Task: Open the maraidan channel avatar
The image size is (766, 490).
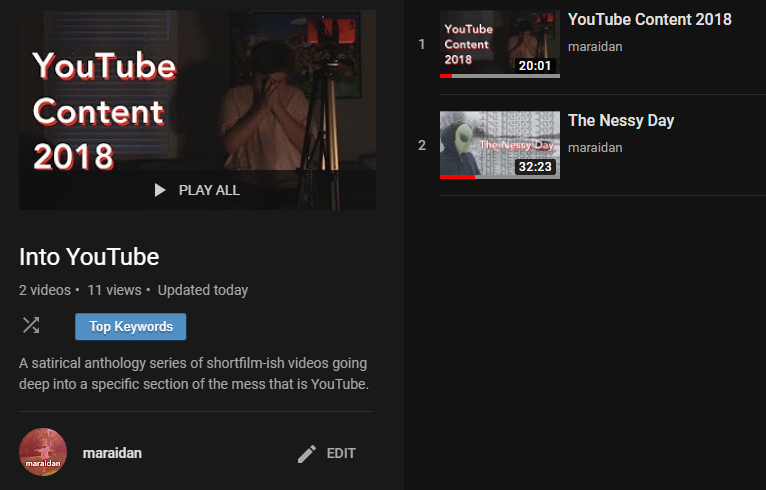Action: click(43, 452)
